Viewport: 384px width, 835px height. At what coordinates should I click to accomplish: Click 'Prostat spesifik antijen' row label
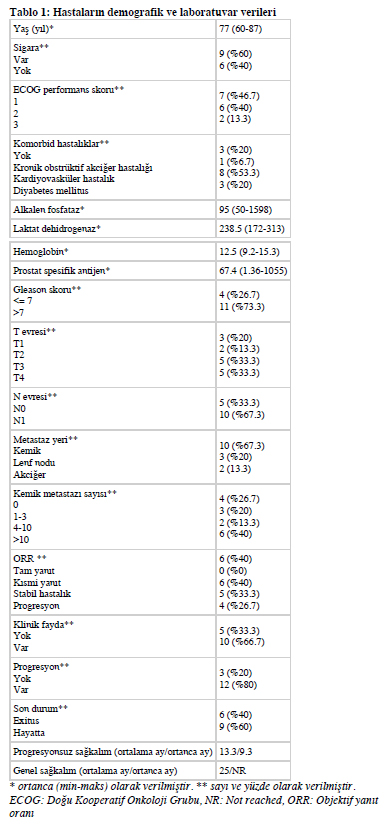[x=62, y=271]
